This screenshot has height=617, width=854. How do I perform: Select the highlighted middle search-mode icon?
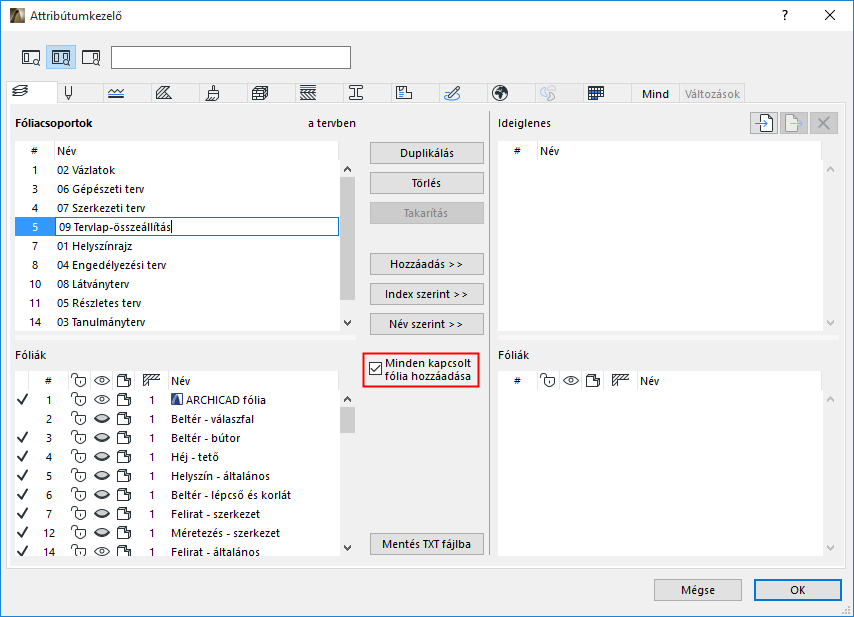click(x=61, y=57)
